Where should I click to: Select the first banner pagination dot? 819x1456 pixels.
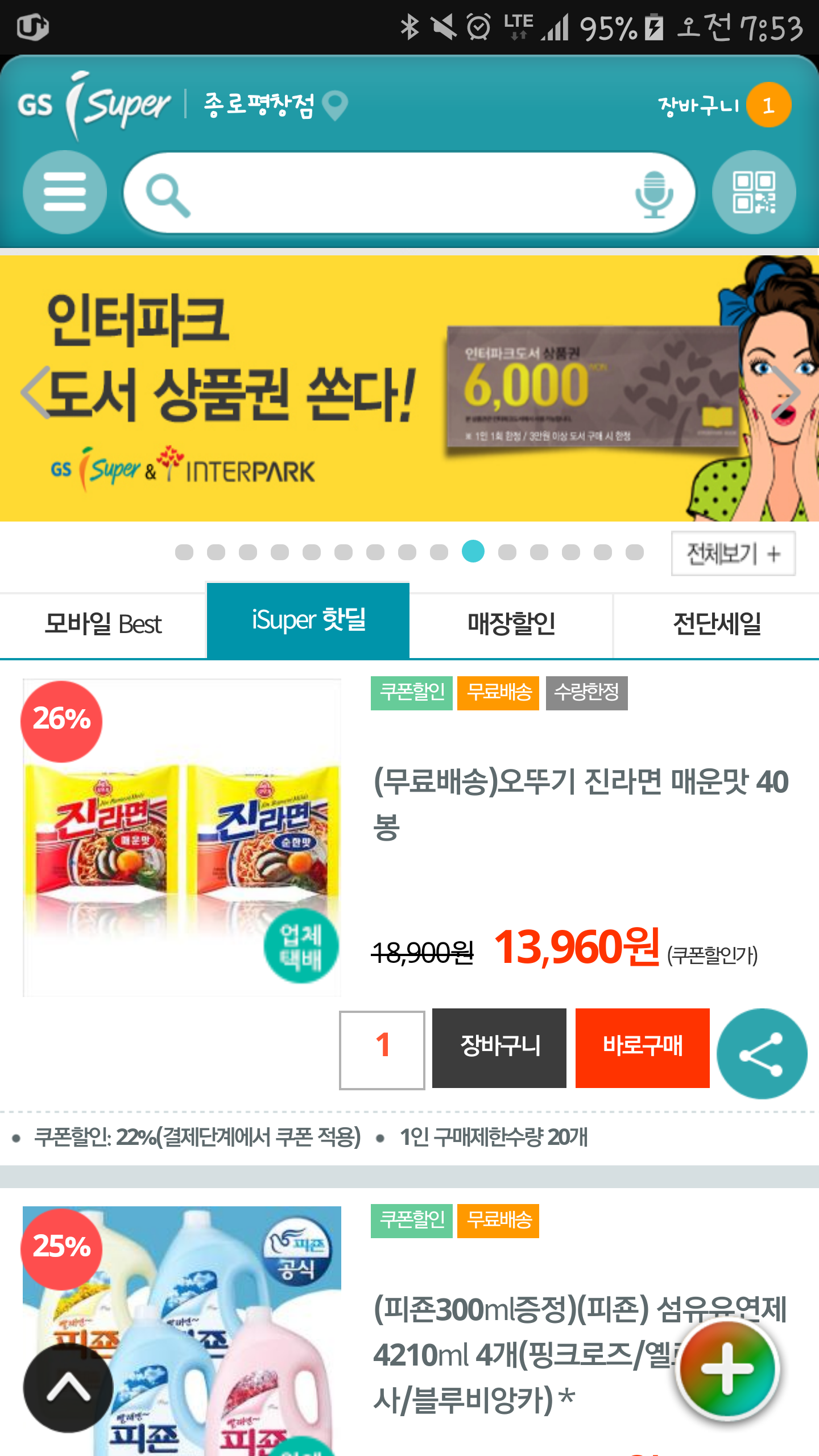click(184, 552)
